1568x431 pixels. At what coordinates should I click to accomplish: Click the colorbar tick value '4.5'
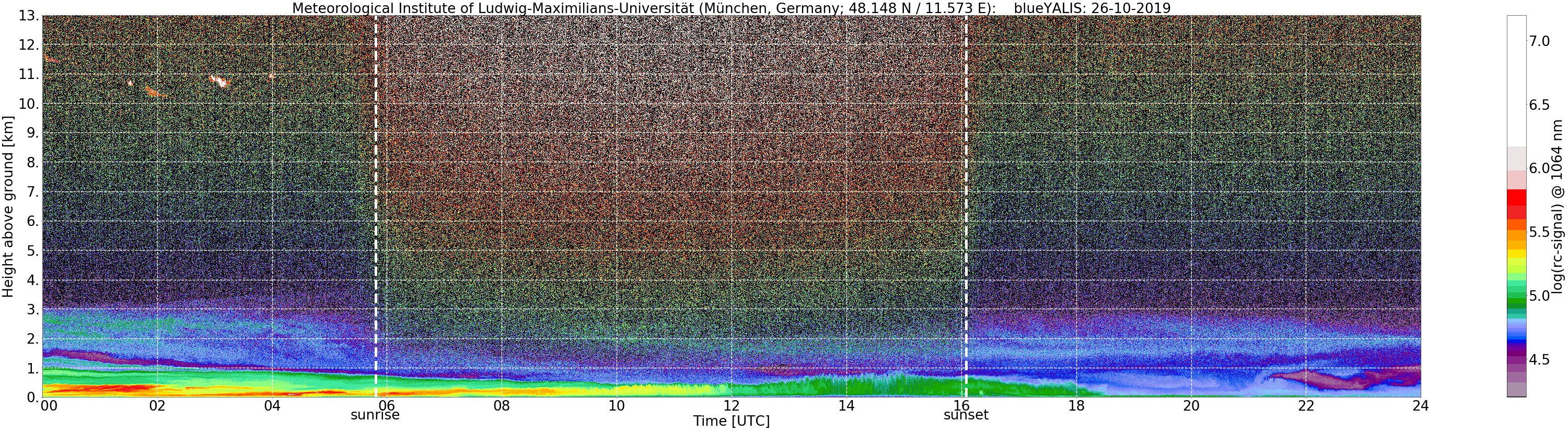[x=1539, y=360]
